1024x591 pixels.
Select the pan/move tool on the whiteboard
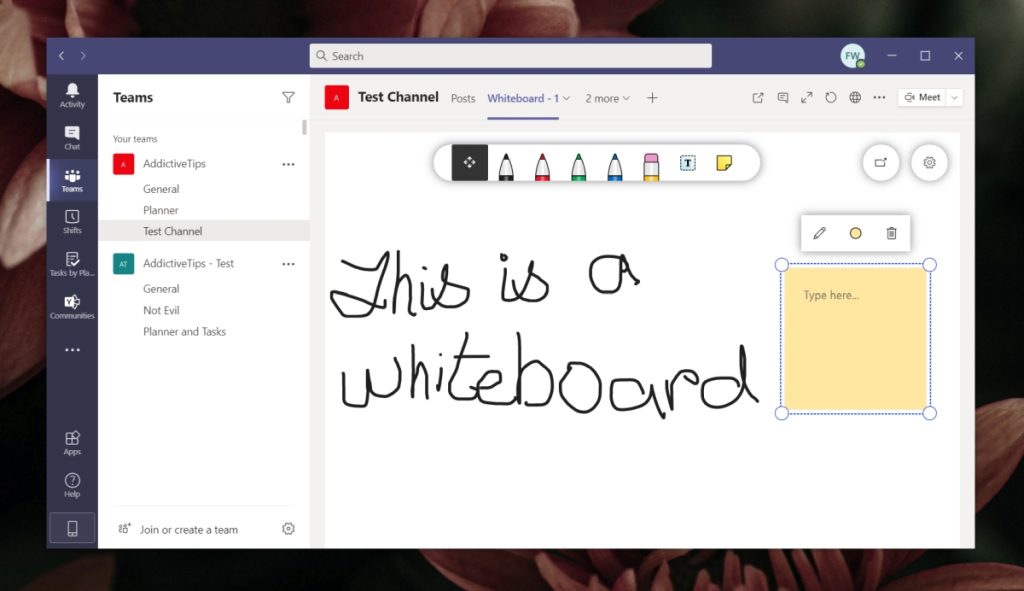[x=468, y=163]
